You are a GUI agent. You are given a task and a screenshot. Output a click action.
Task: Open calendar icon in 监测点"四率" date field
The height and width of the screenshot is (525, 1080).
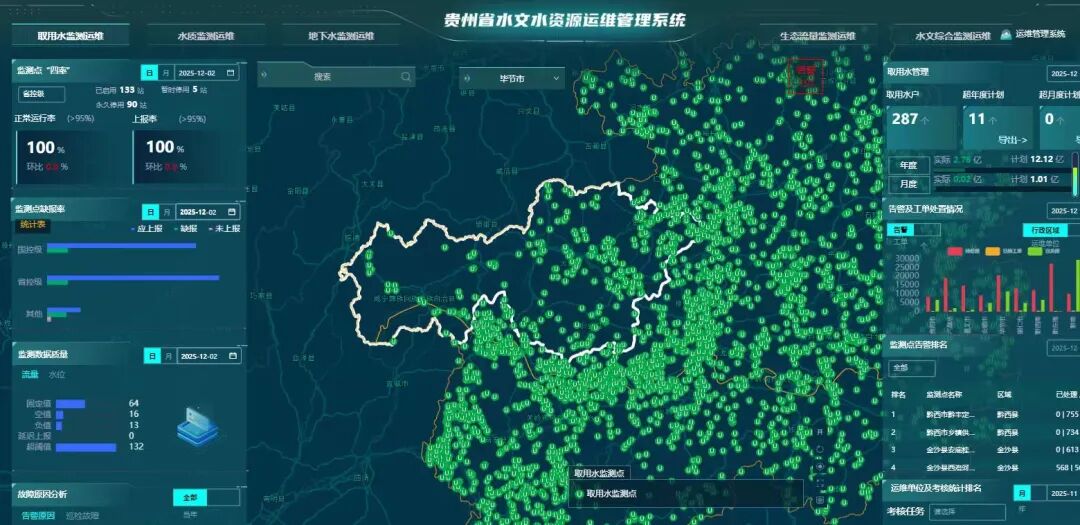pyautogui.click(x=232, y=73)
